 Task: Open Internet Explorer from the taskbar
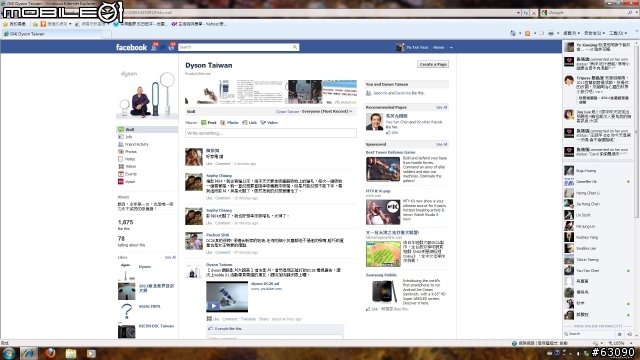tap(28, 353)
